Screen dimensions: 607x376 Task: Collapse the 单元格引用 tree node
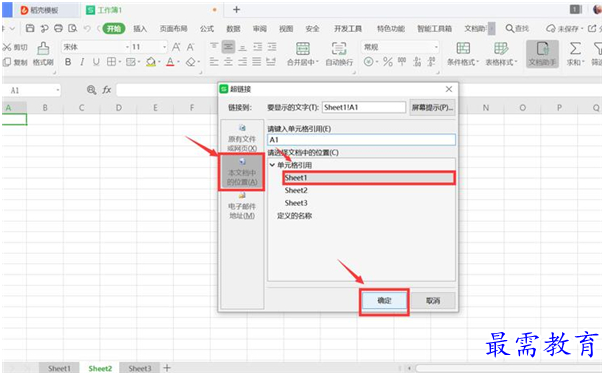(x=272, y=165)
